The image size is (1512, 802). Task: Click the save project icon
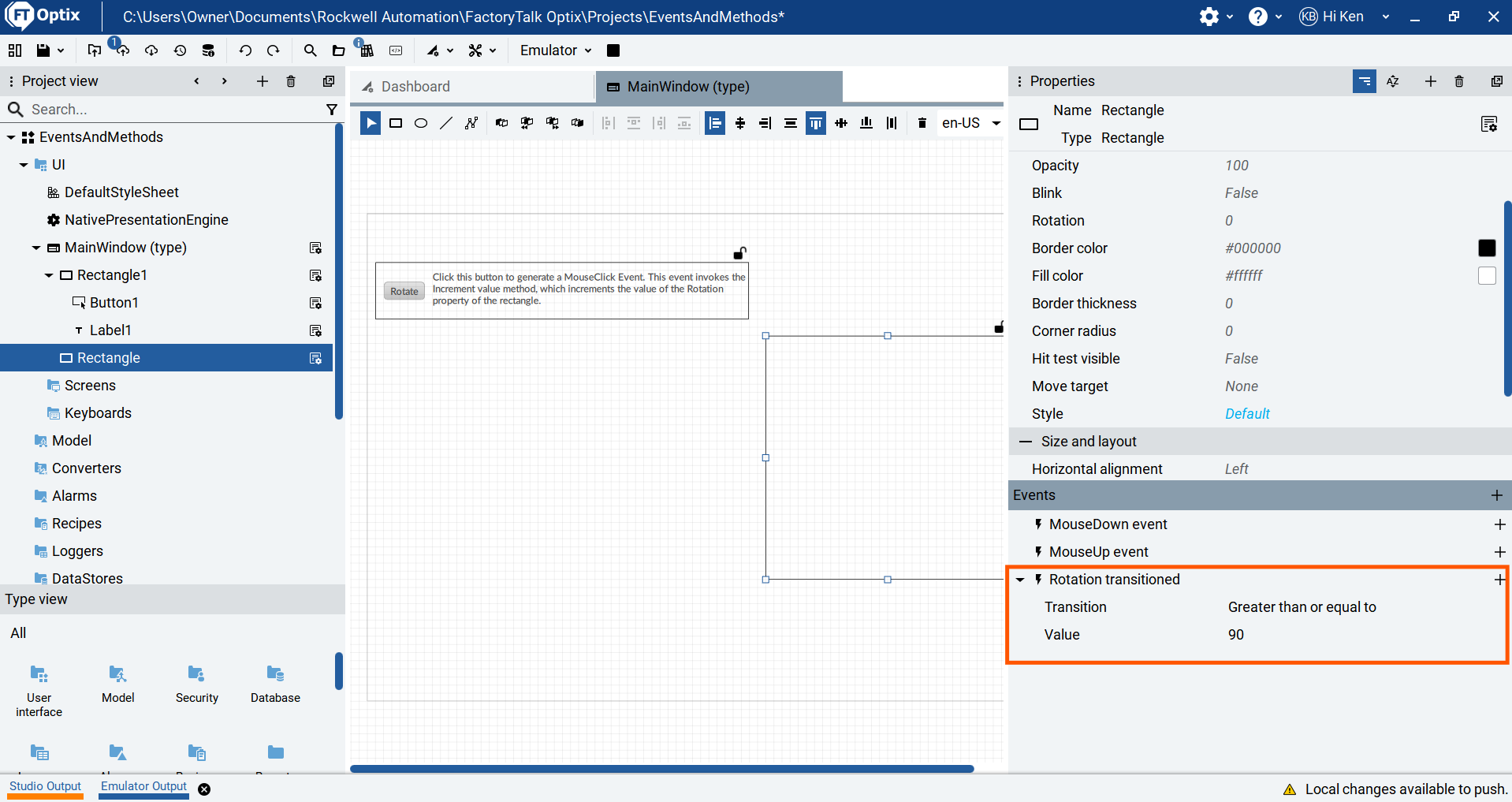tap(43, 50)
